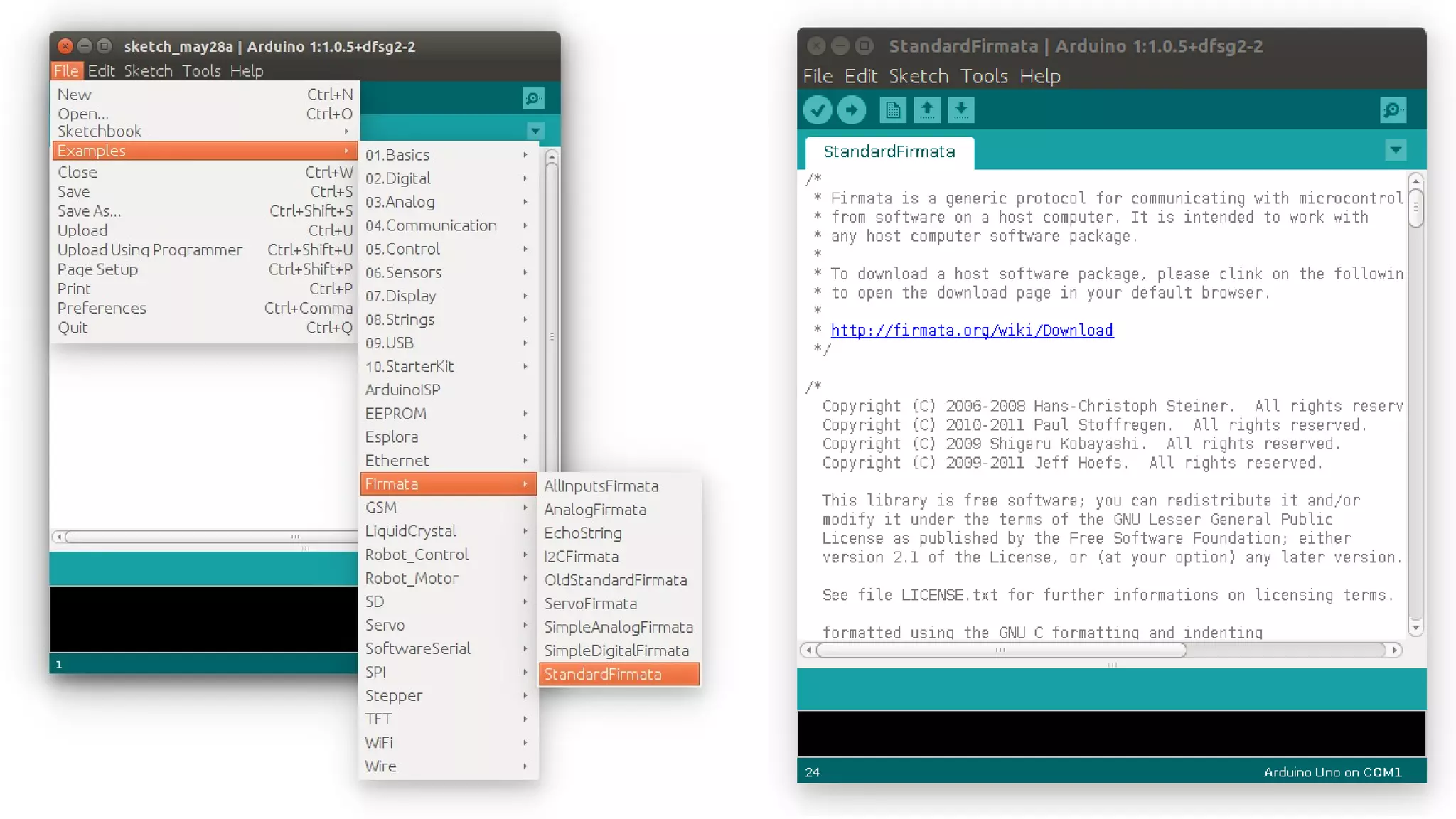The image size is (1456, 819).
Task: Expand the Wire examples submenu
Action: pos(449,765)
